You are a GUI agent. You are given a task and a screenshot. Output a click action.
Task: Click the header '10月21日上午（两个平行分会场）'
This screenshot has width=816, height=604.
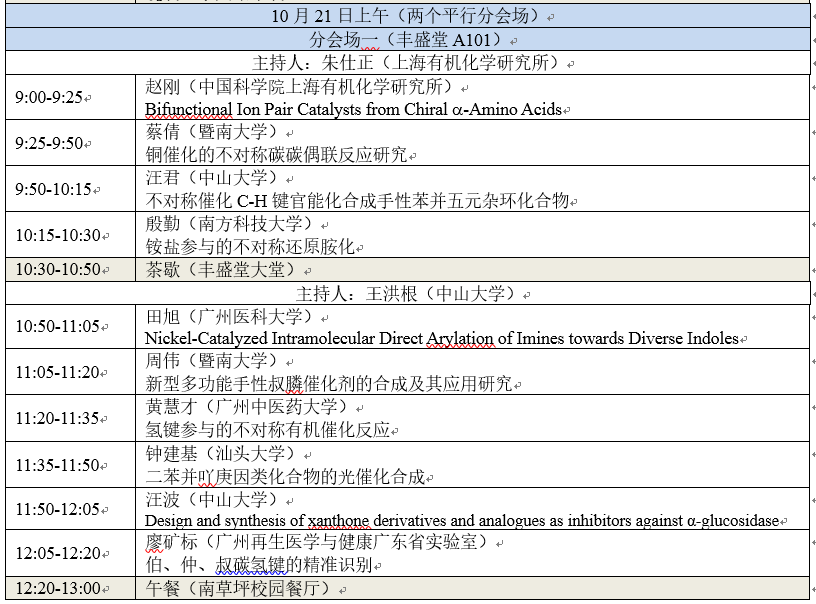(x=407, y=16)
